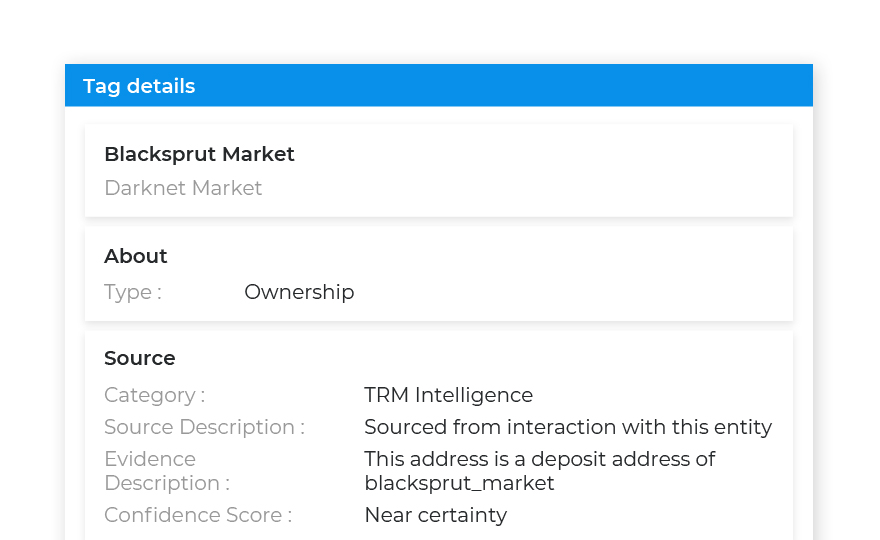This screenshot has width=880, height=540.
Task: Select the Blacksprut Market entity name
Action: tap(199, 154)
